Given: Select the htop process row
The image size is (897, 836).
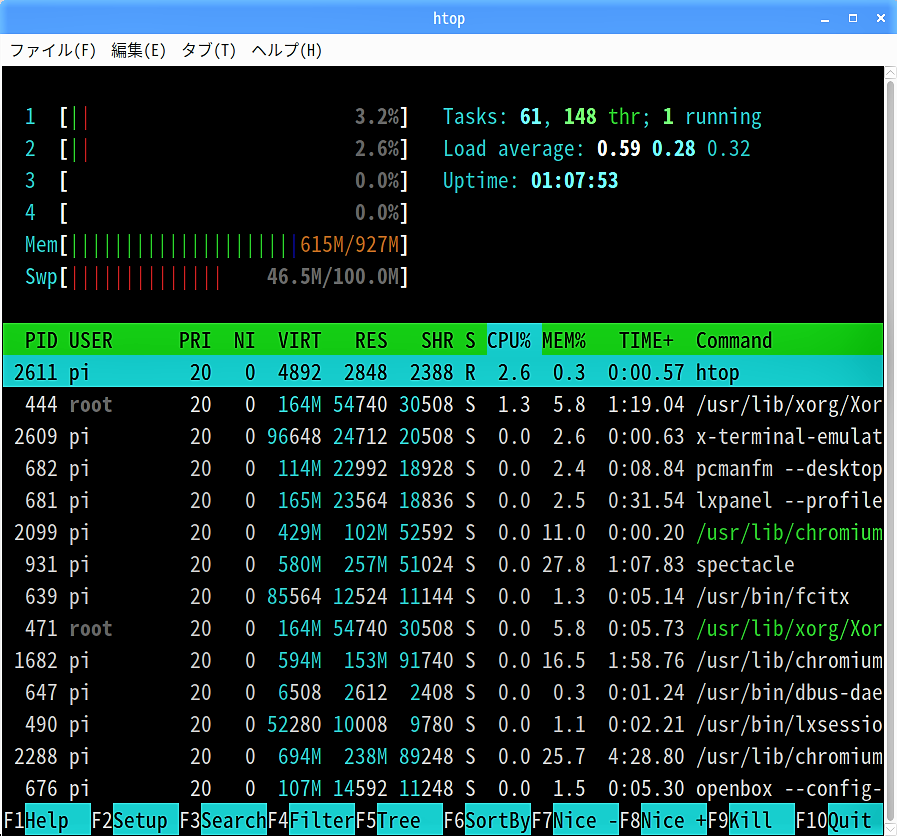Looking at the screenshot, I should (x=443, y=373).
